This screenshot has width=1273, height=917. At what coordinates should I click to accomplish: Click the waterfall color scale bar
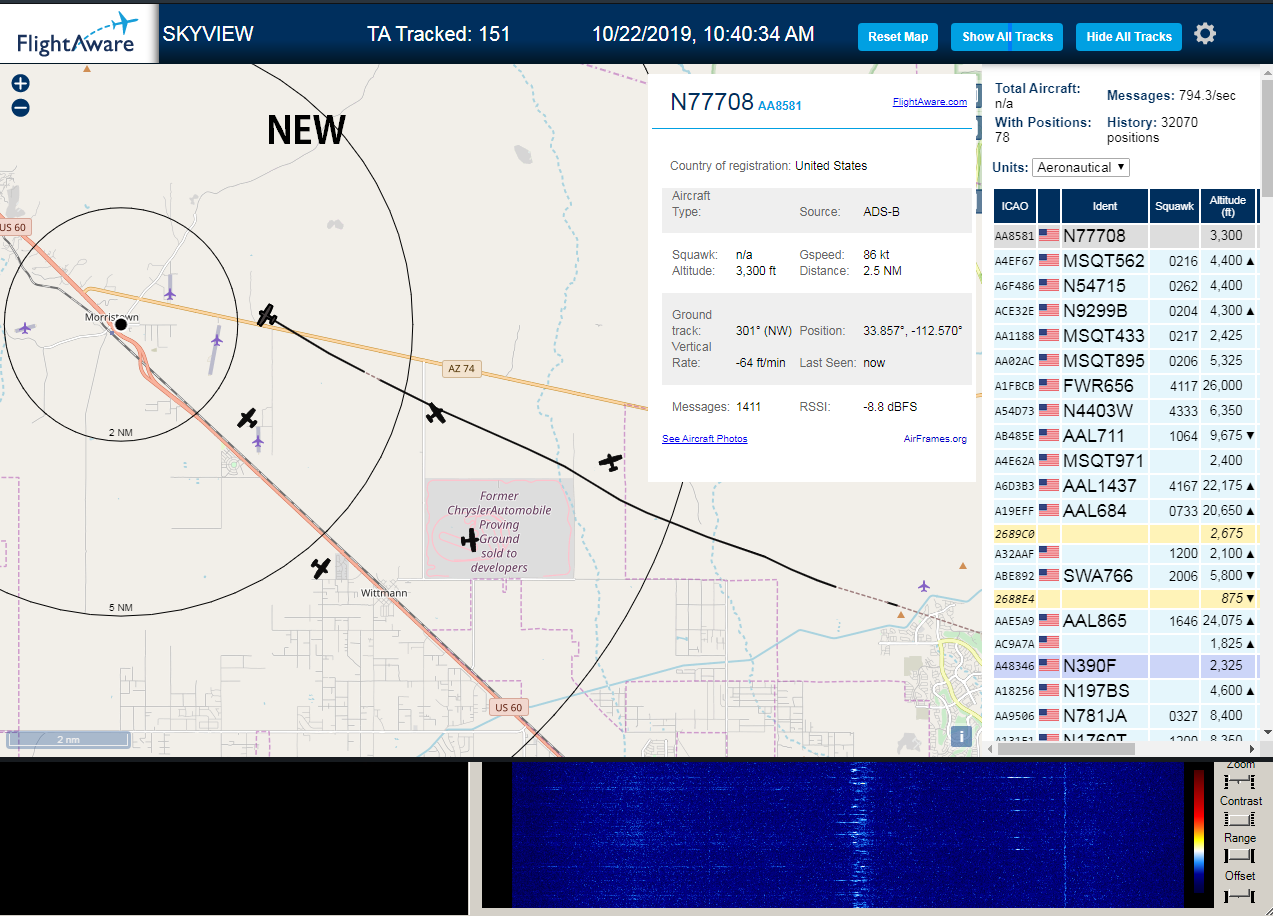pyautogui.click(x=1199, y=830)
